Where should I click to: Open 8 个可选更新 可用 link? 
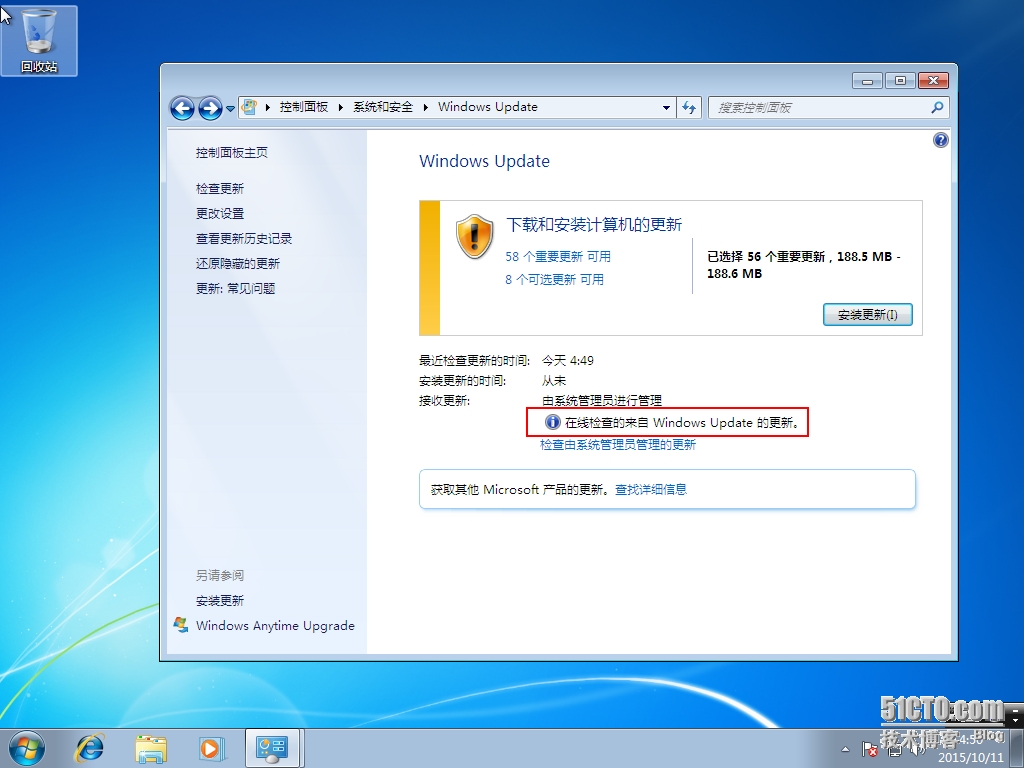pyautogui.click(x=554, y=280)
